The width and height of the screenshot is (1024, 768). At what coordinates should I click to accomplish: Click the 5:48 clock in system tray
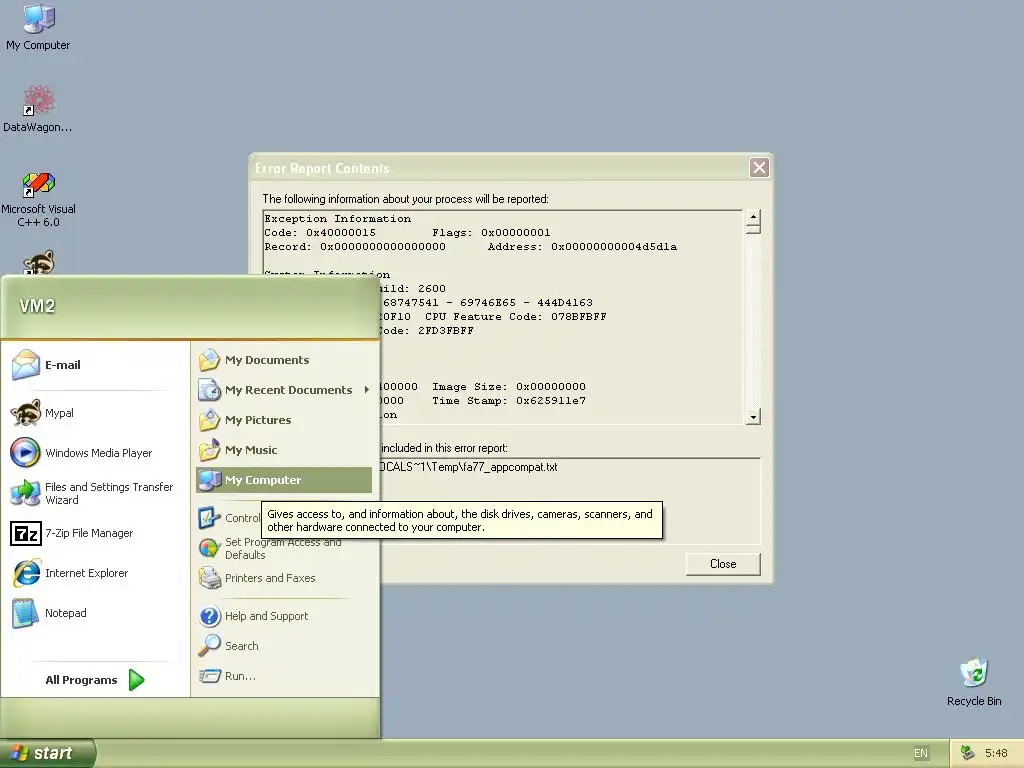pos(996,753)
